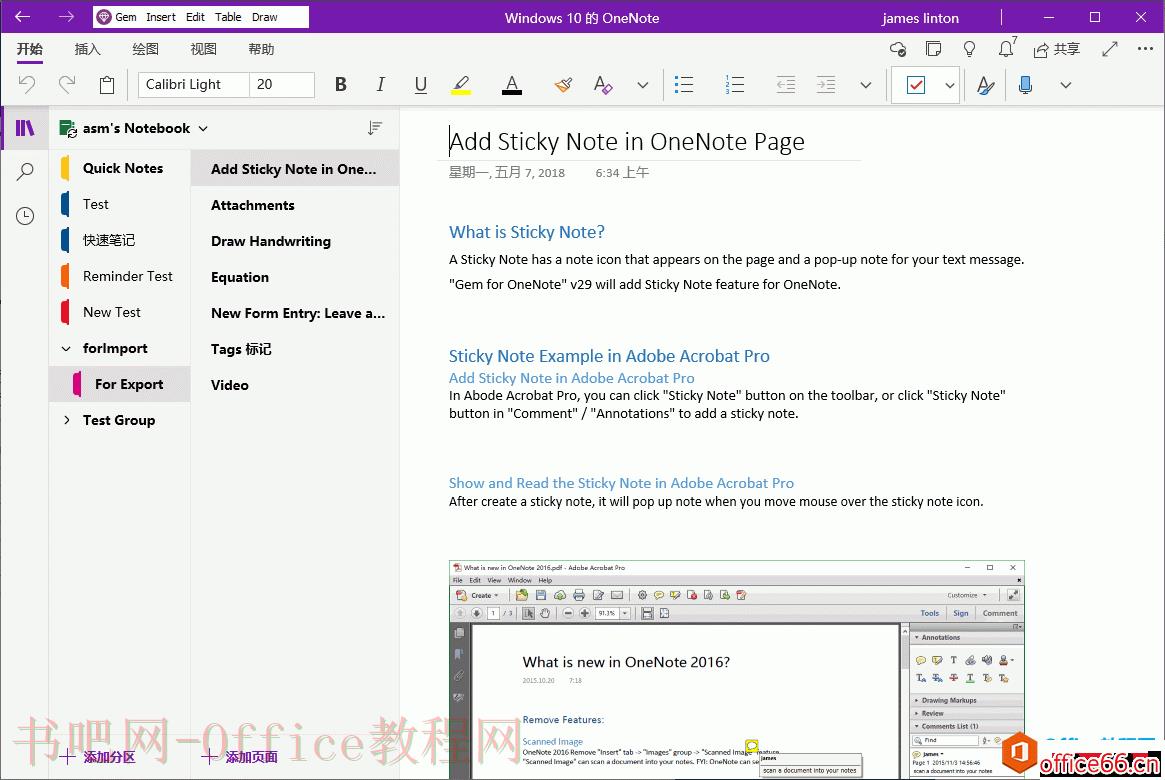Decrease paragraph indent

point(785,85)
